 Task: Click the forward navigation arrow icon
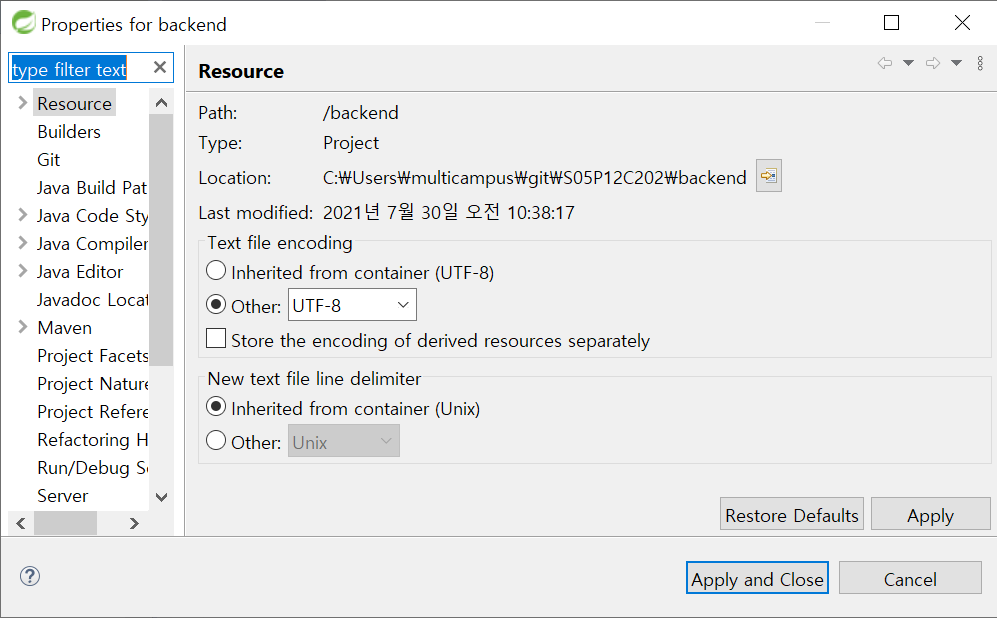pos(934,62)
